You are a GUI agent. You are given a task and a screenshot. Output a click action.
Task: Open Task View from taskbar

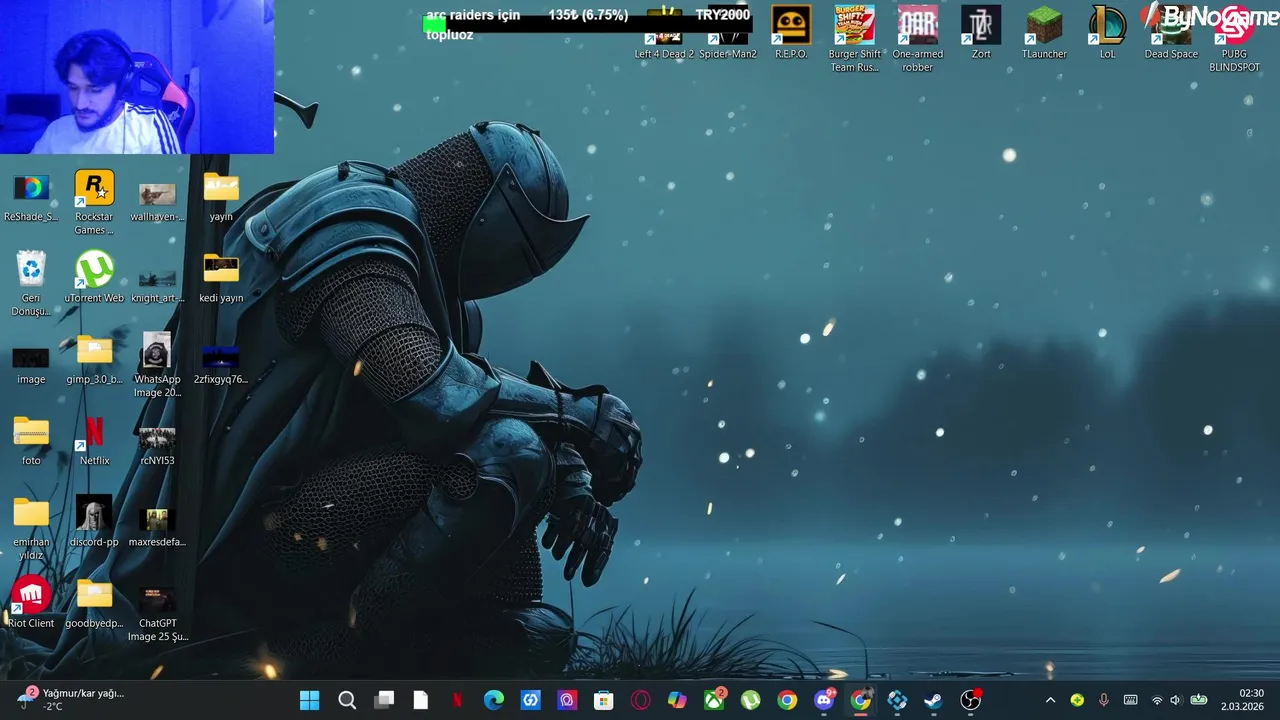pyautogui.click(x=384, y=700)
